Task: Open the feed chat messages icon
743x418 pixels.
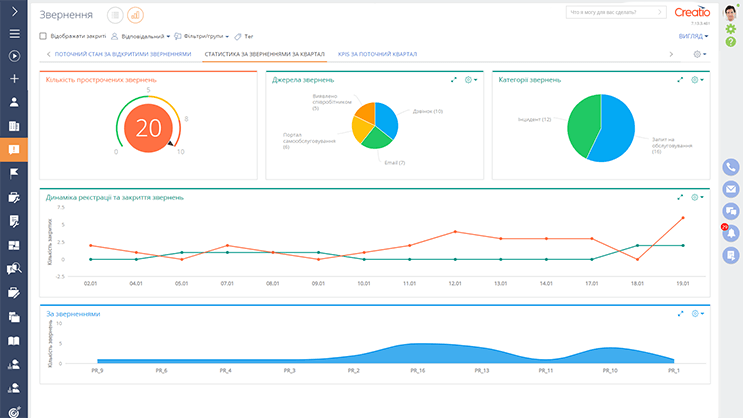Action: coord(731,211)
